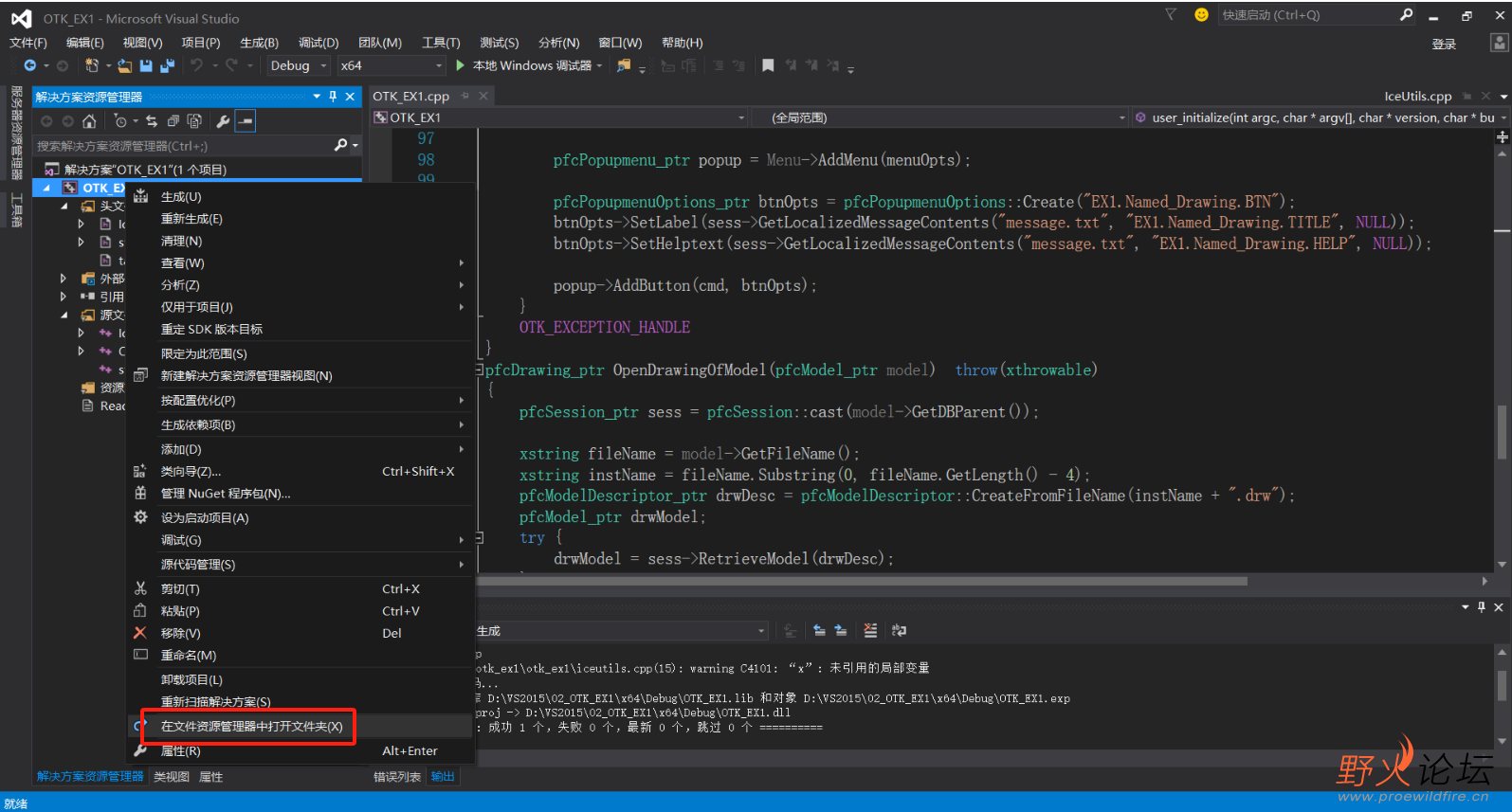Click the user account icon near 登录
Screen dimensions: 1512x812
pos(1500,43)
